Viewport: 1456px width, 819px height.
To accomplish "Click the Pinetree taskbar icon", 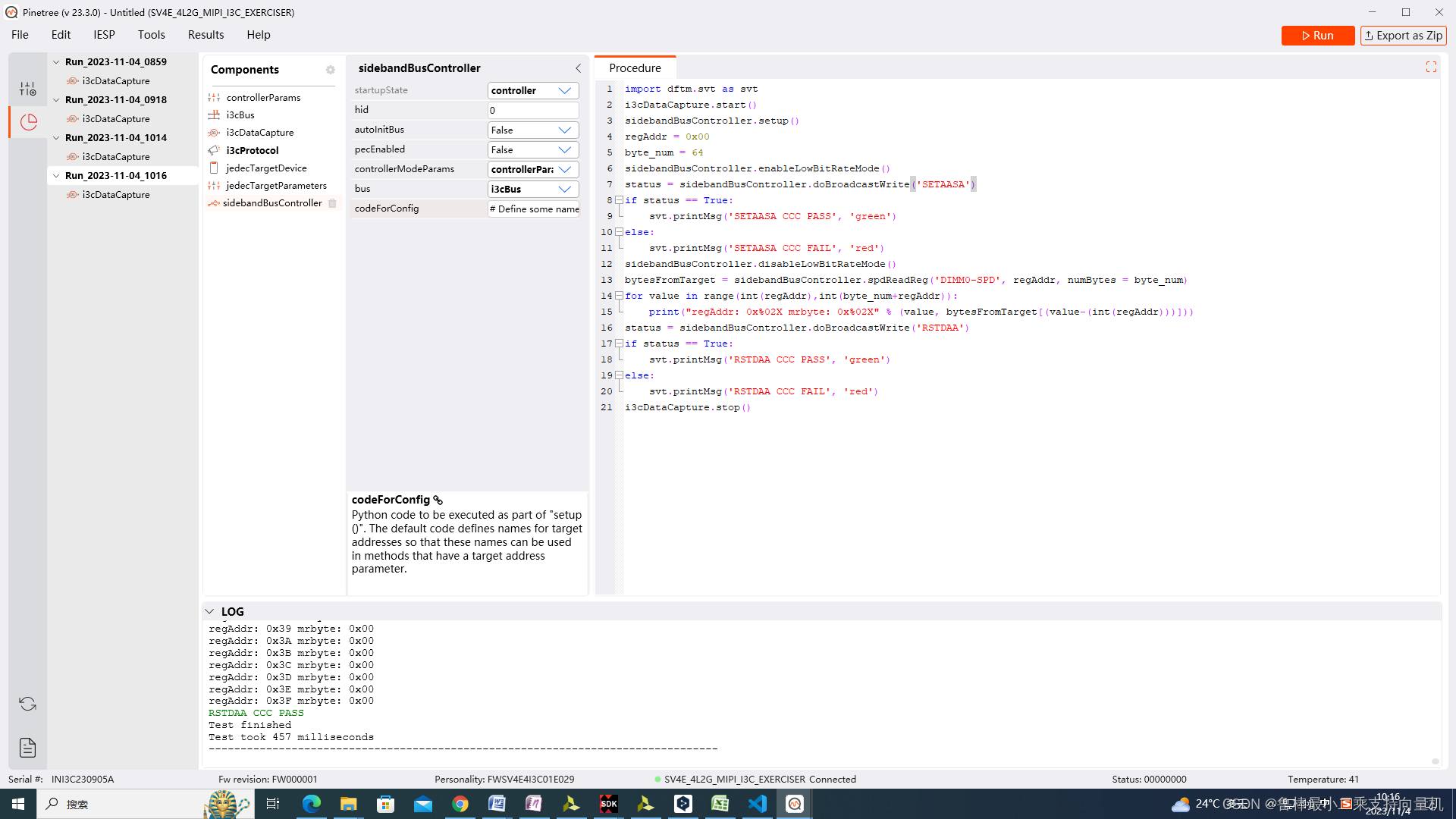I will click(793, 803).
